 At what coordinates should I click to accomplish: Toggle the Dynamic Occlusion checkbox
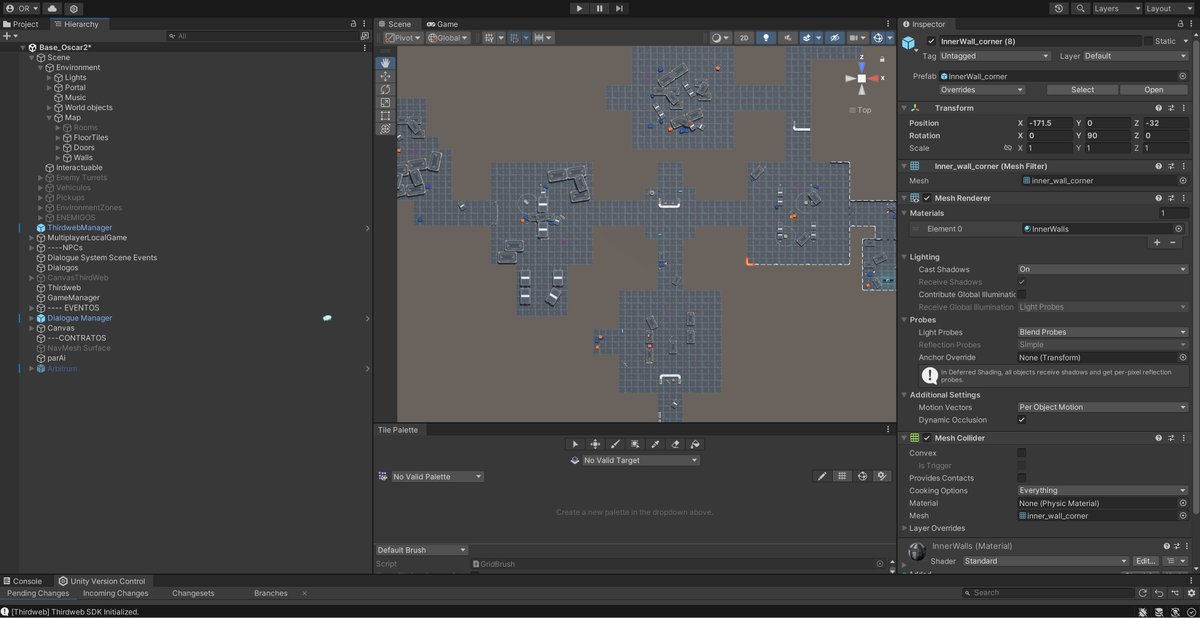[x=1021, y=420]
